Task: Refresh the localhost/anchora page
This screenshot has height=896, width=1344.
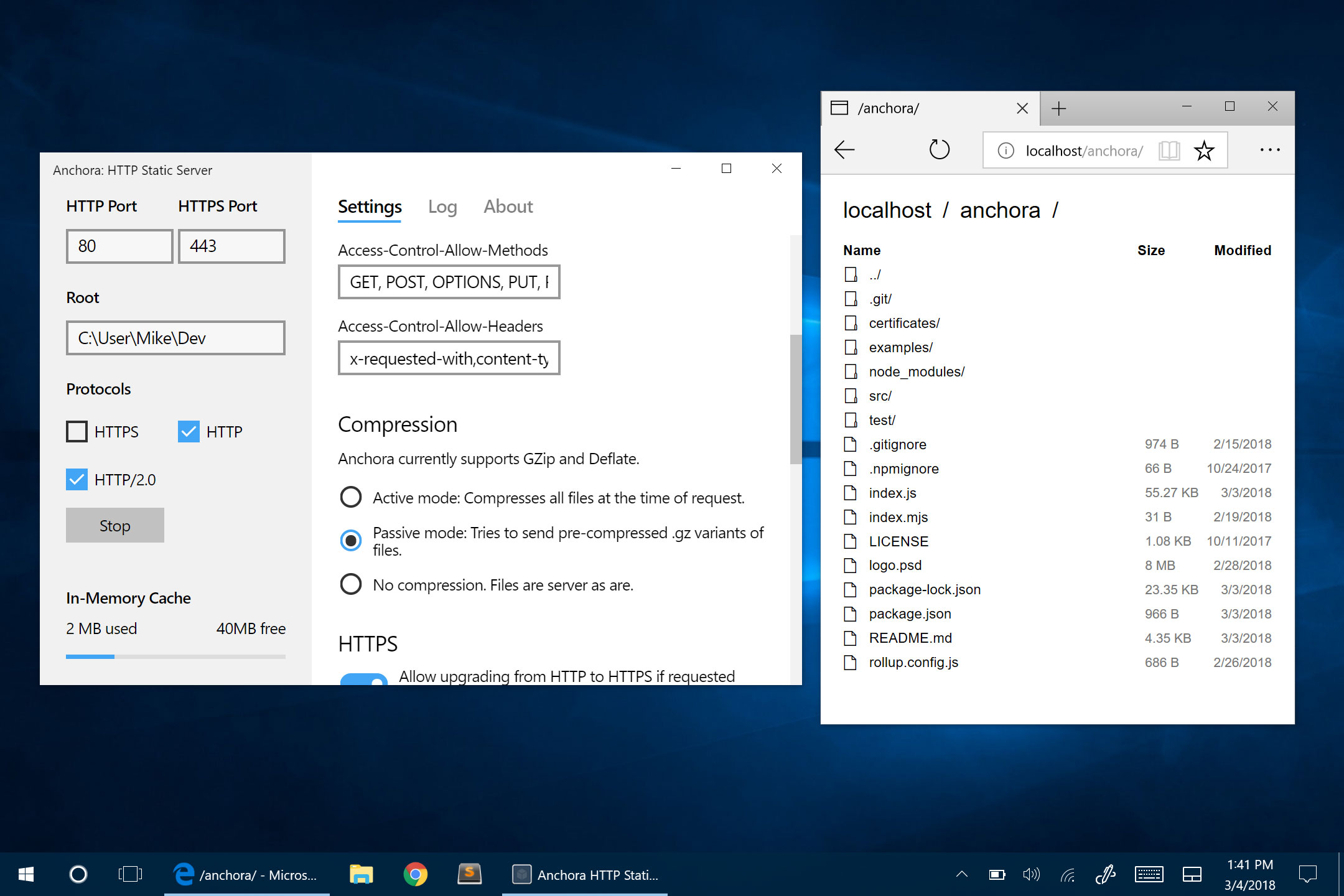Action: tap(939, 150)
